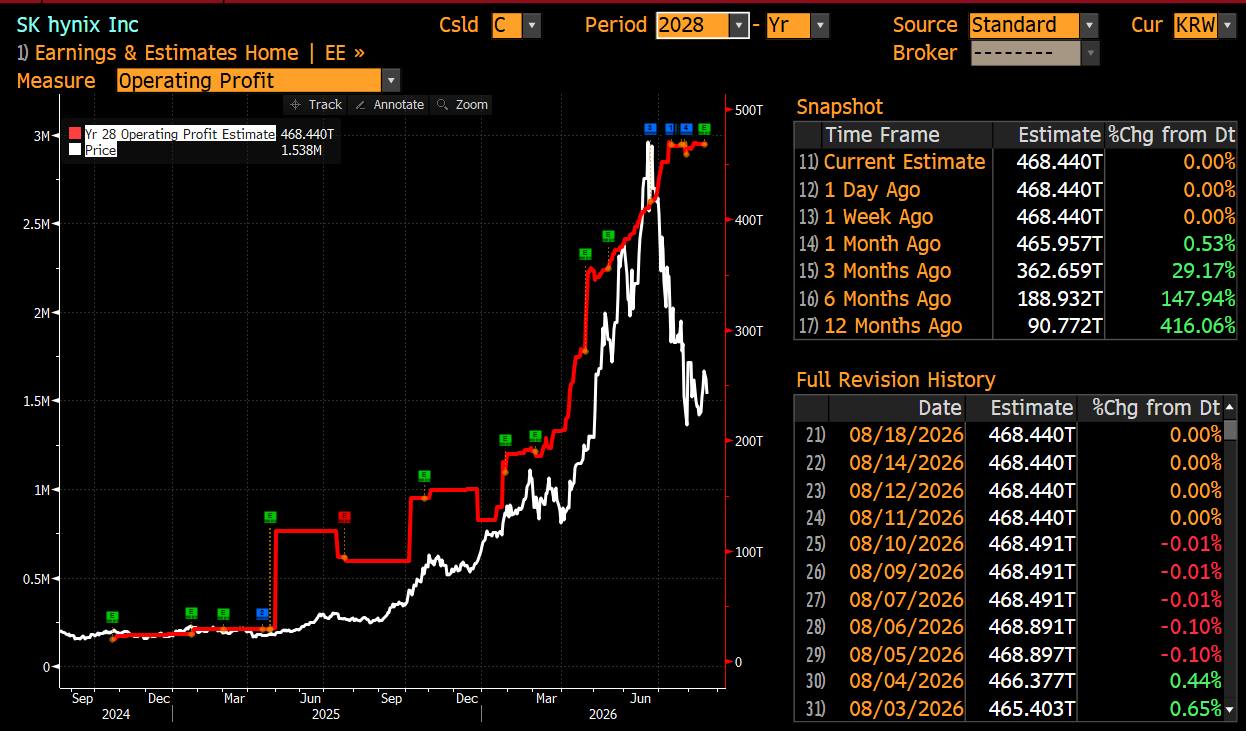Click the blue 4 marker near chart top
This screenshot has height=731, width=1246.
point(686,128)
